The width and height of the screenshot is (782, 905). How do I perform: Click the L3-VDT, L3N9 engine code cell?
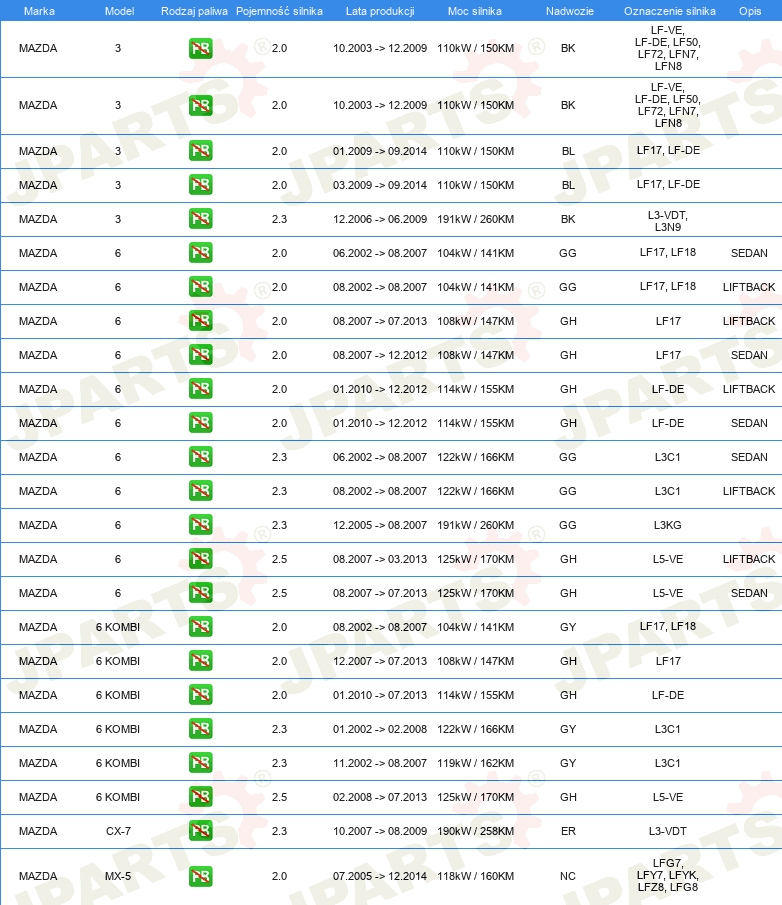point(668,221)
